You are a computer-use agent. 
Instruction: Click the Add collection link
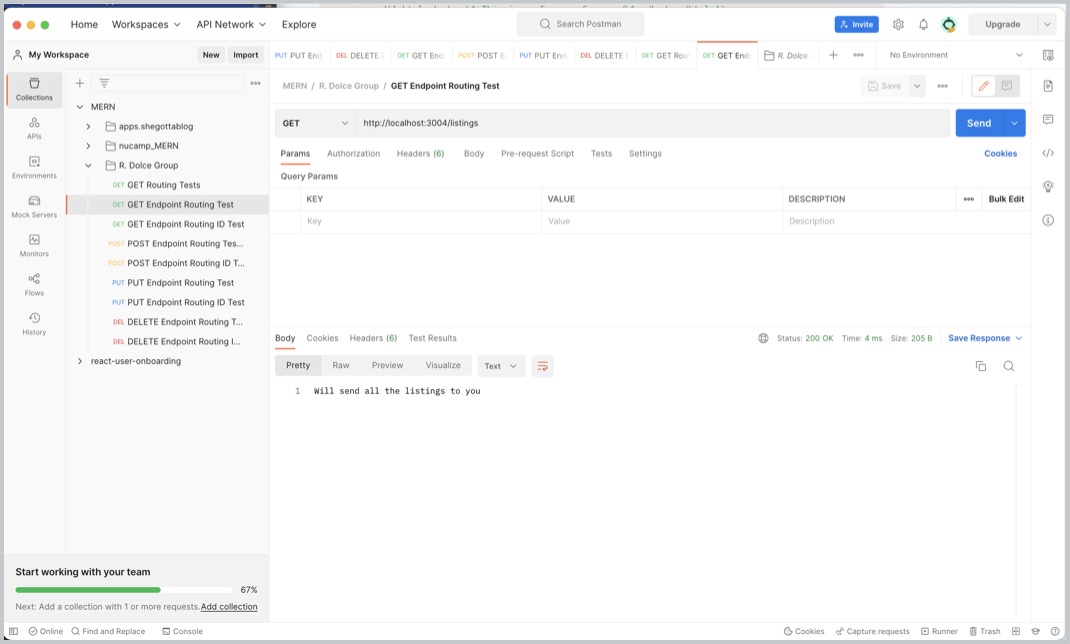229,607
